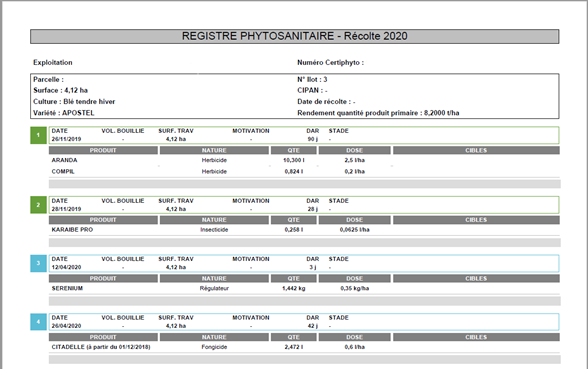Click PRODUIT column header in first intervention

coord(103,150)
